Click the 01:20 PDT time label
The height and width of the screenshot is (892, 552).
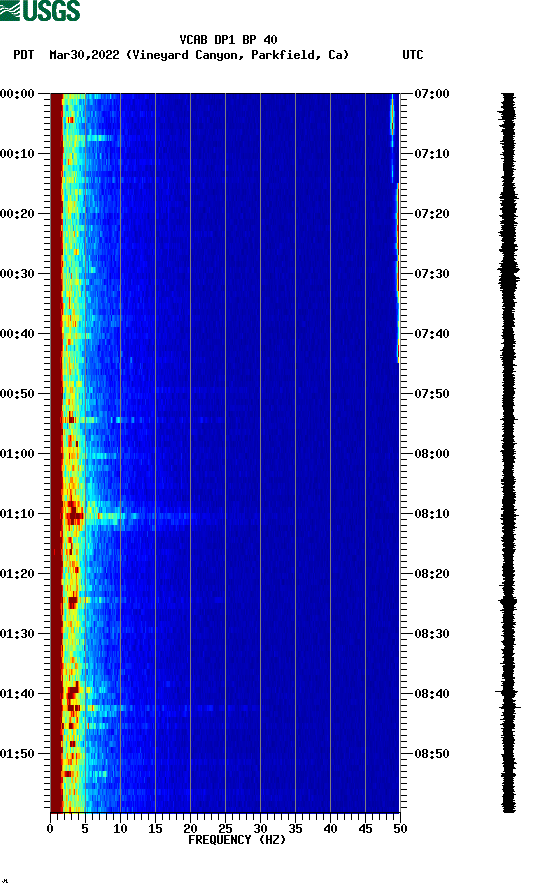(x=18, y=574)
